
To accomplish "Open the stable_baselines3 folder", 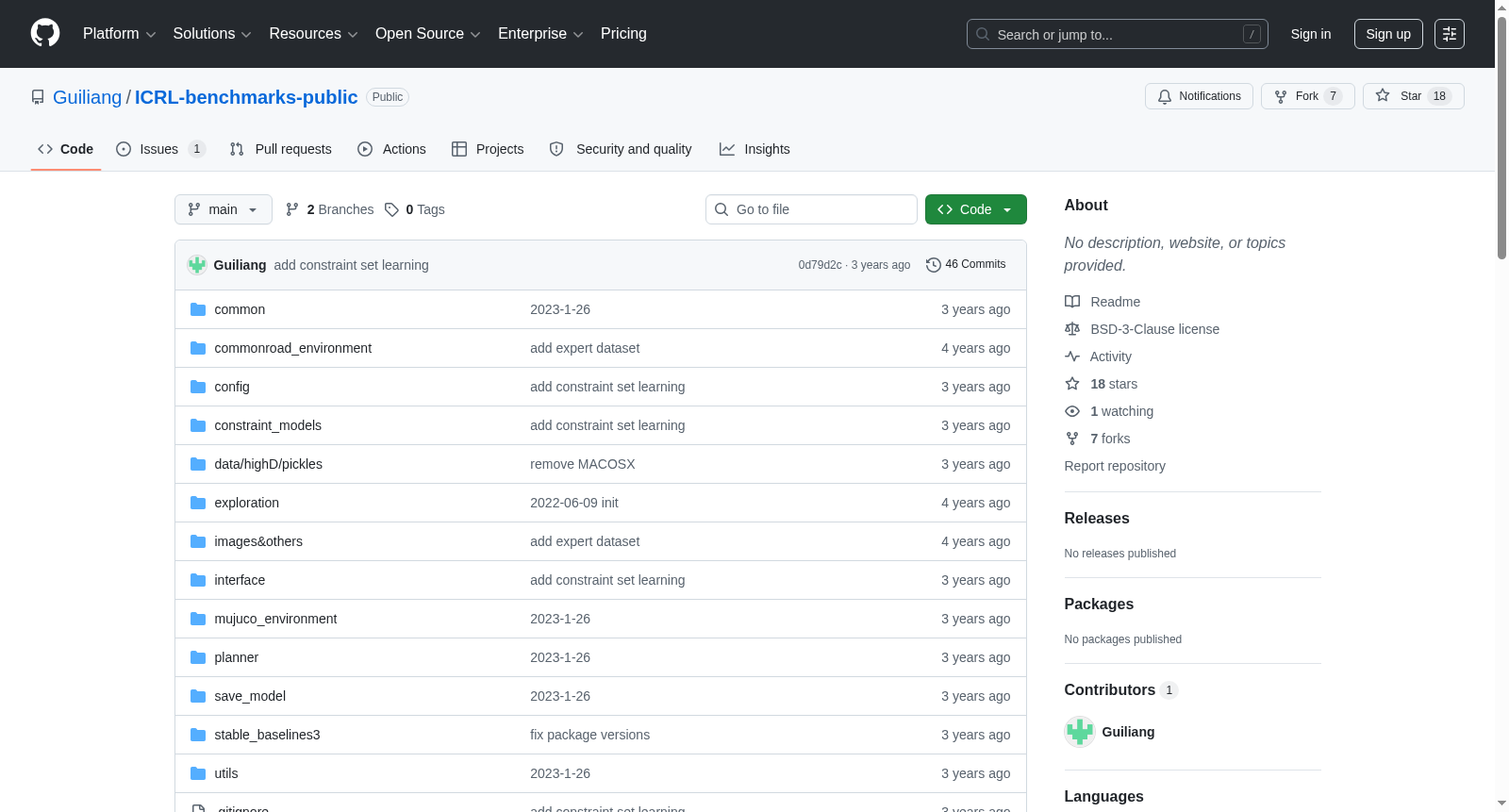I will [267, 735].
